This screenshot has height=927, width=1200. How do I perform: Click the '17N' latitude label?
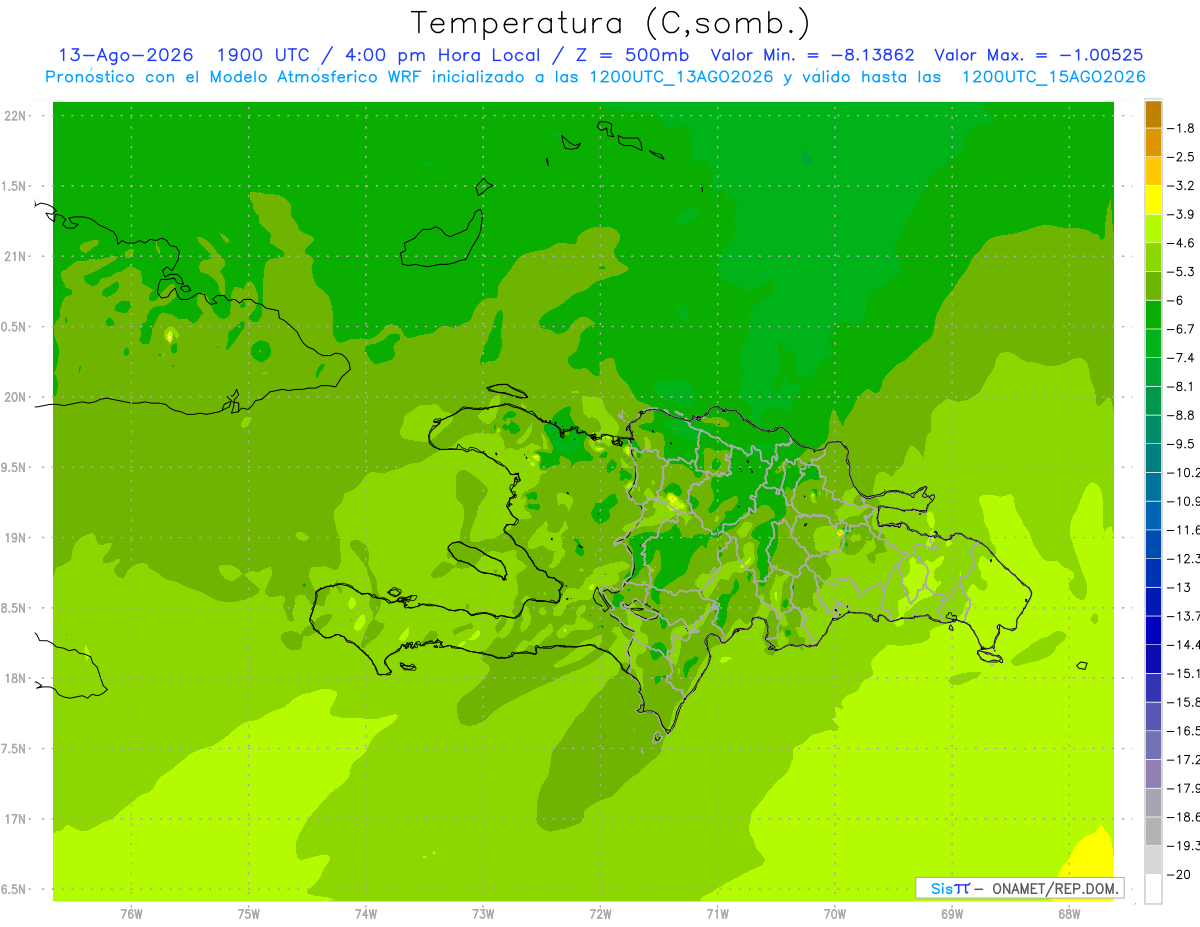pyautogui.click(x=17, y=819)
